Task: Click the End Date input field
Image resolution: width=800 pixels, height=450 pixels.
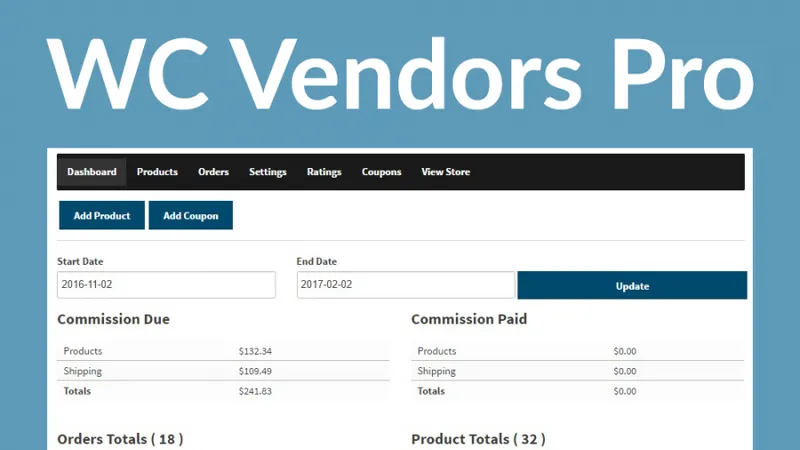Action: 406,285
